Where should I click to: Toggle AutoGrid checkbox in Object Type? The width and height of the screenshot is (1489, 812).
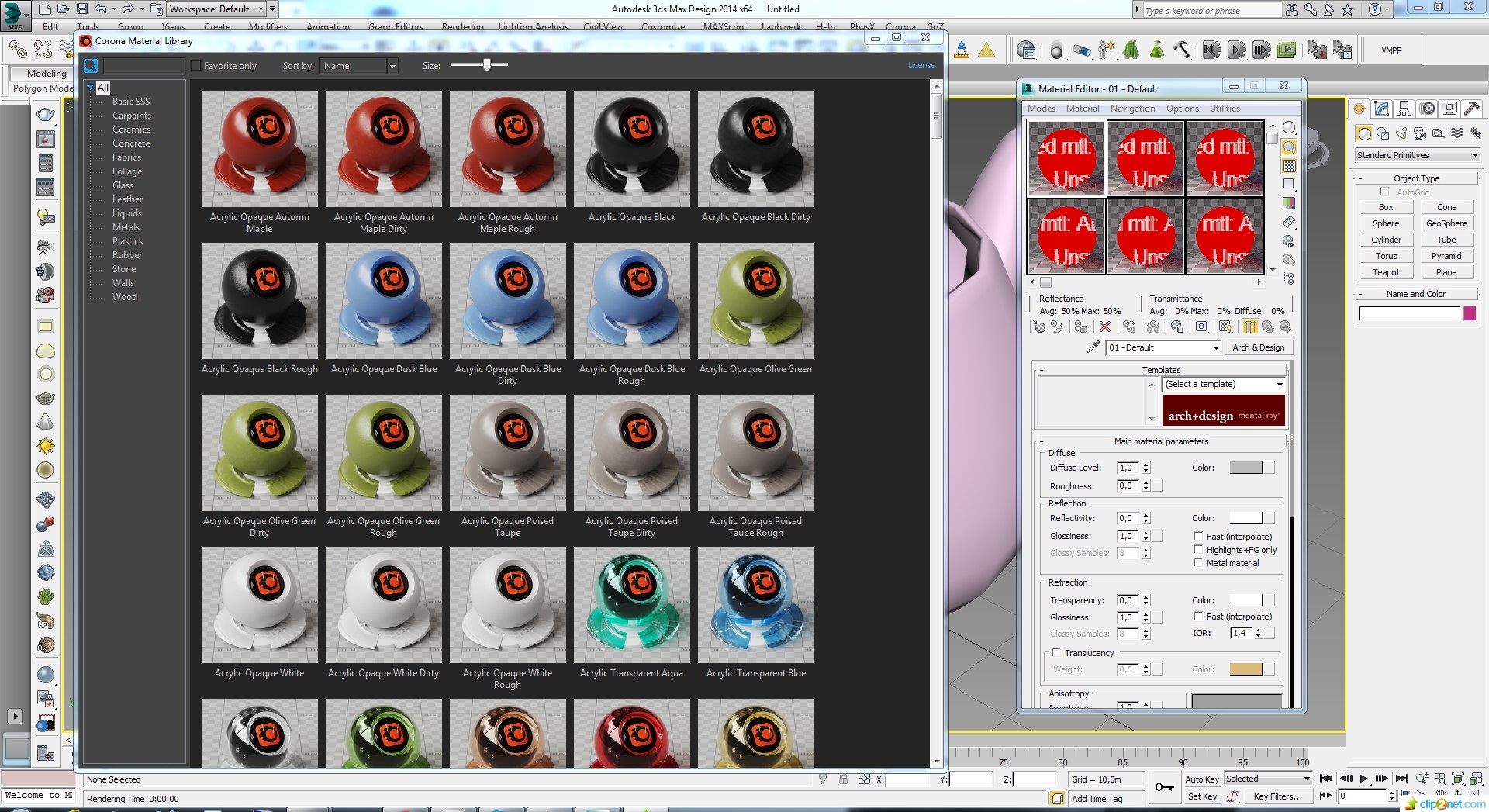click(1384, 192)
